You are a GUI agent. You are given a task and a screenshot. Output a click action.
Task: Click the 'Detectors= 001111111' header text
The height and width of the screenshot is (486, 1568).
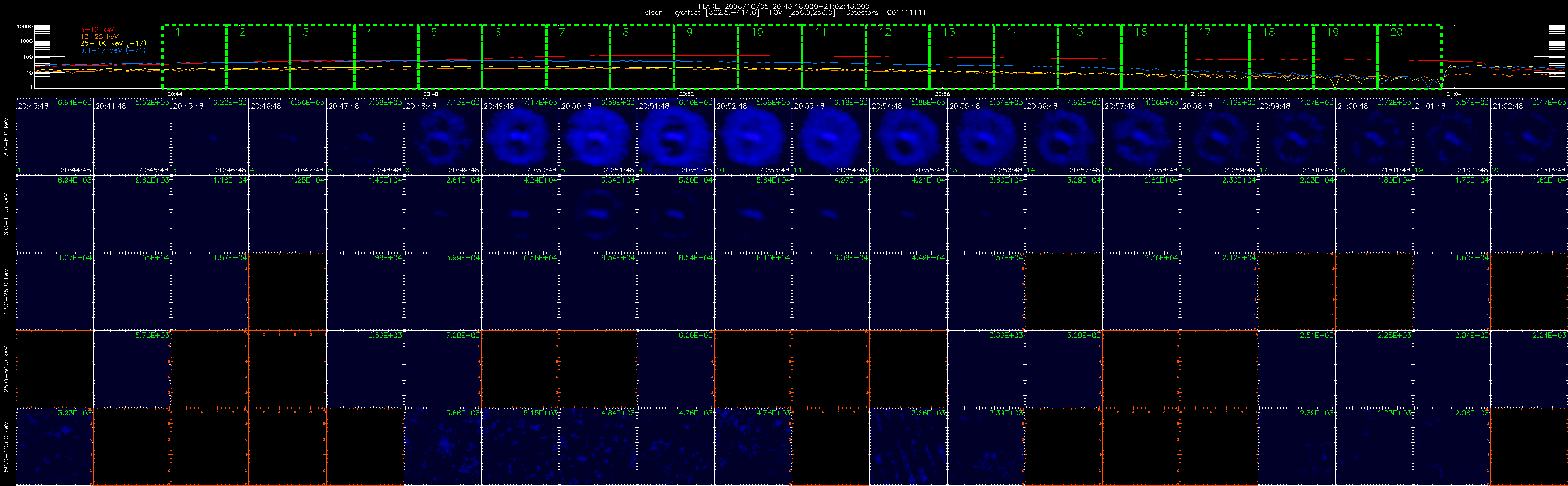point(885,13)
